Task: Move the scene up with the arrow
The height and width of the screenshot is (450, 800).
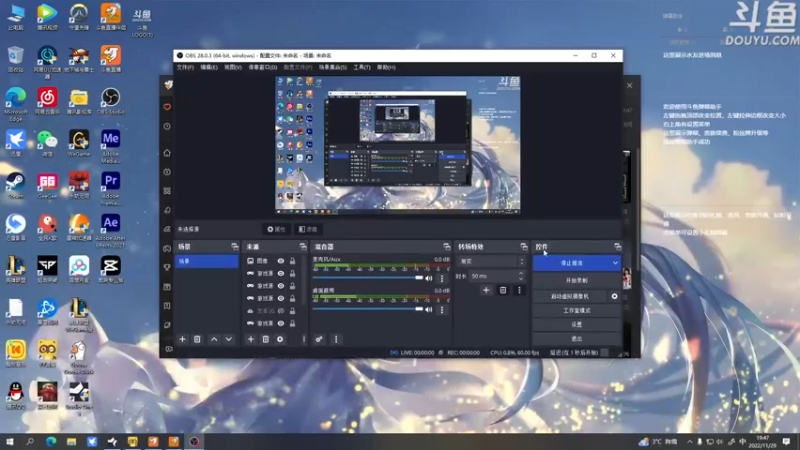Action: 214,339
